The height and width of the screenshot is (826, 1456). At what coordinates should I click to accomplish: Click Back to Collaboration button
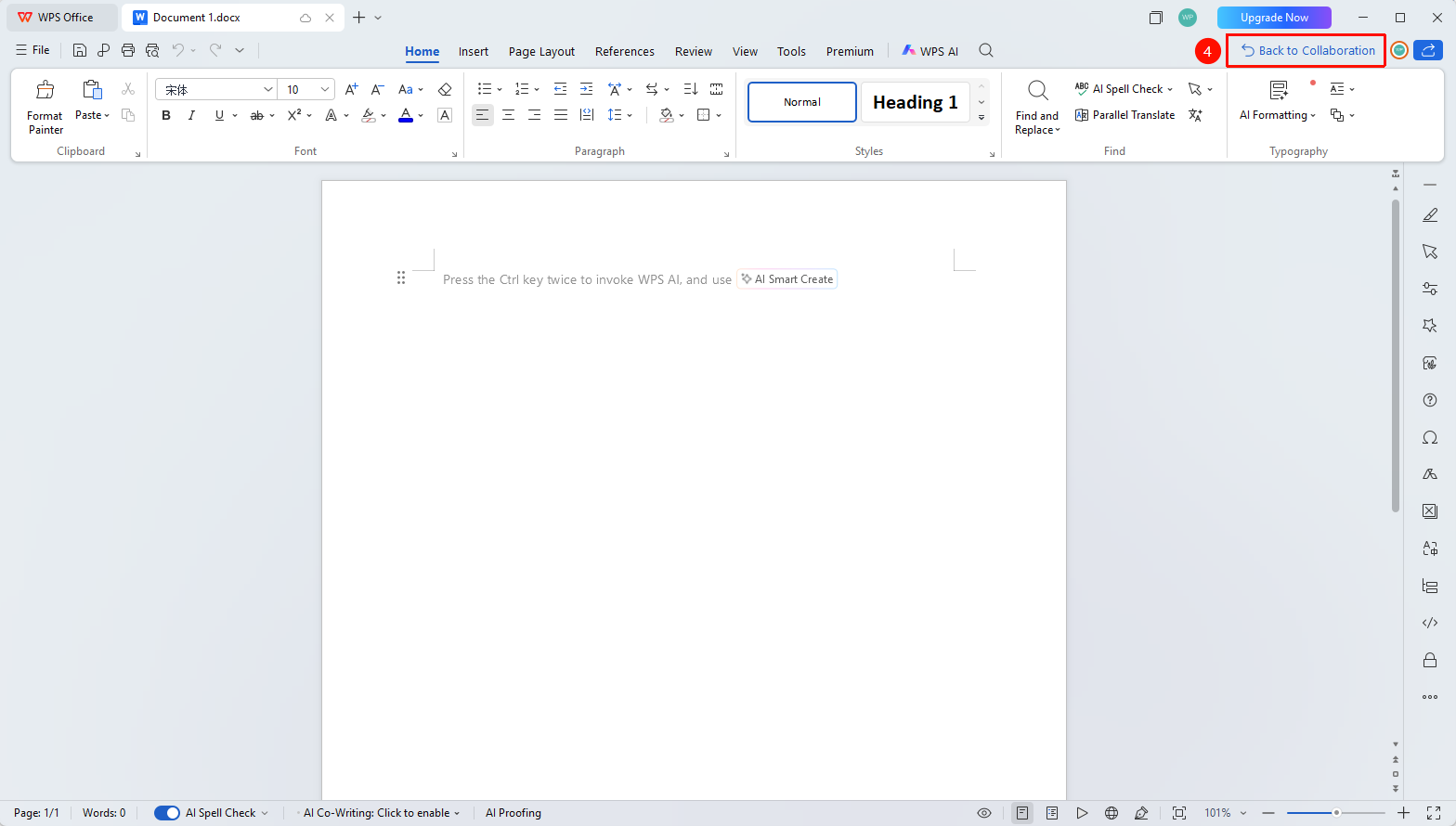coord(1307,51)
